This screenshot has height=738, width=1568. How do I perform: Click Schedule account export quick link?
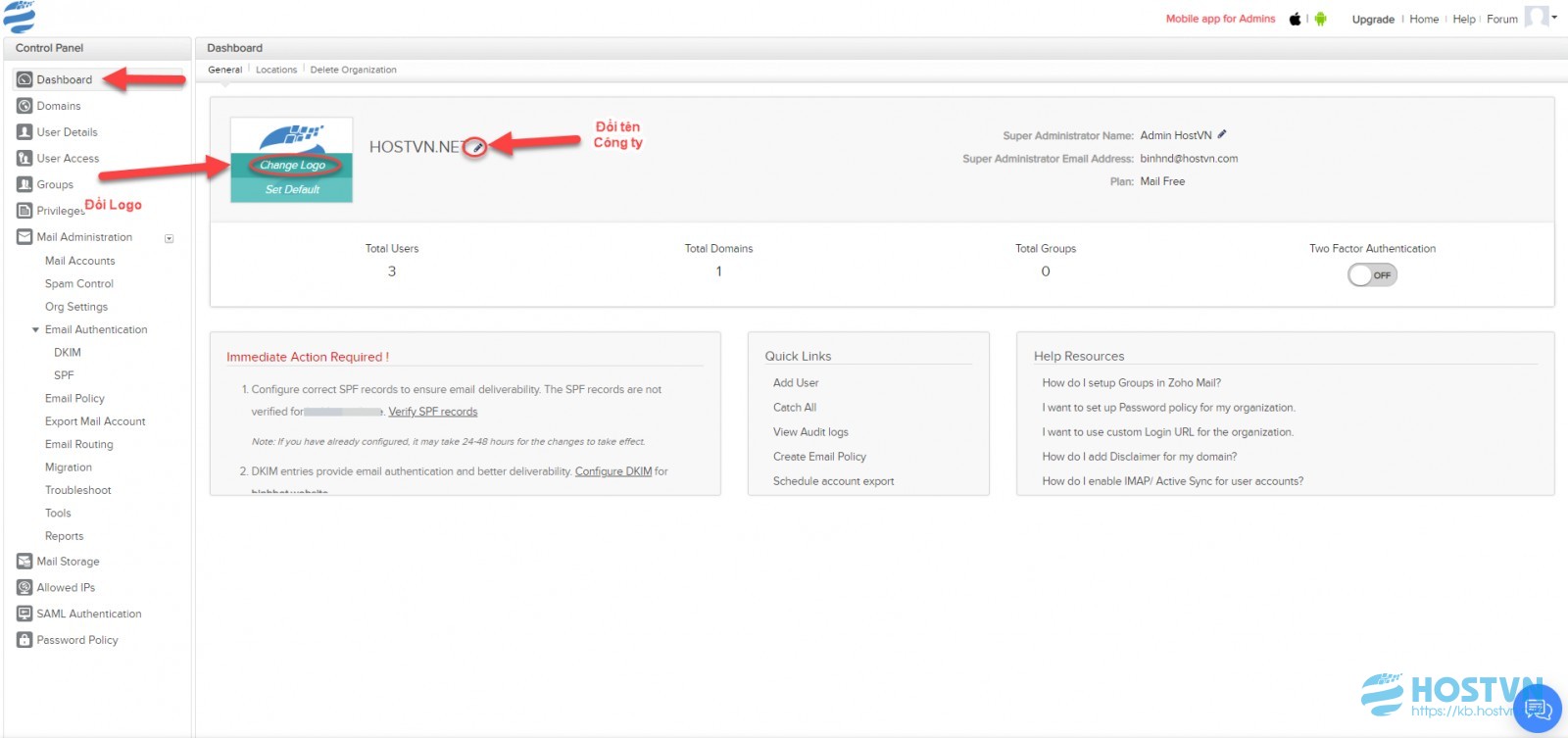click(834, 481)
